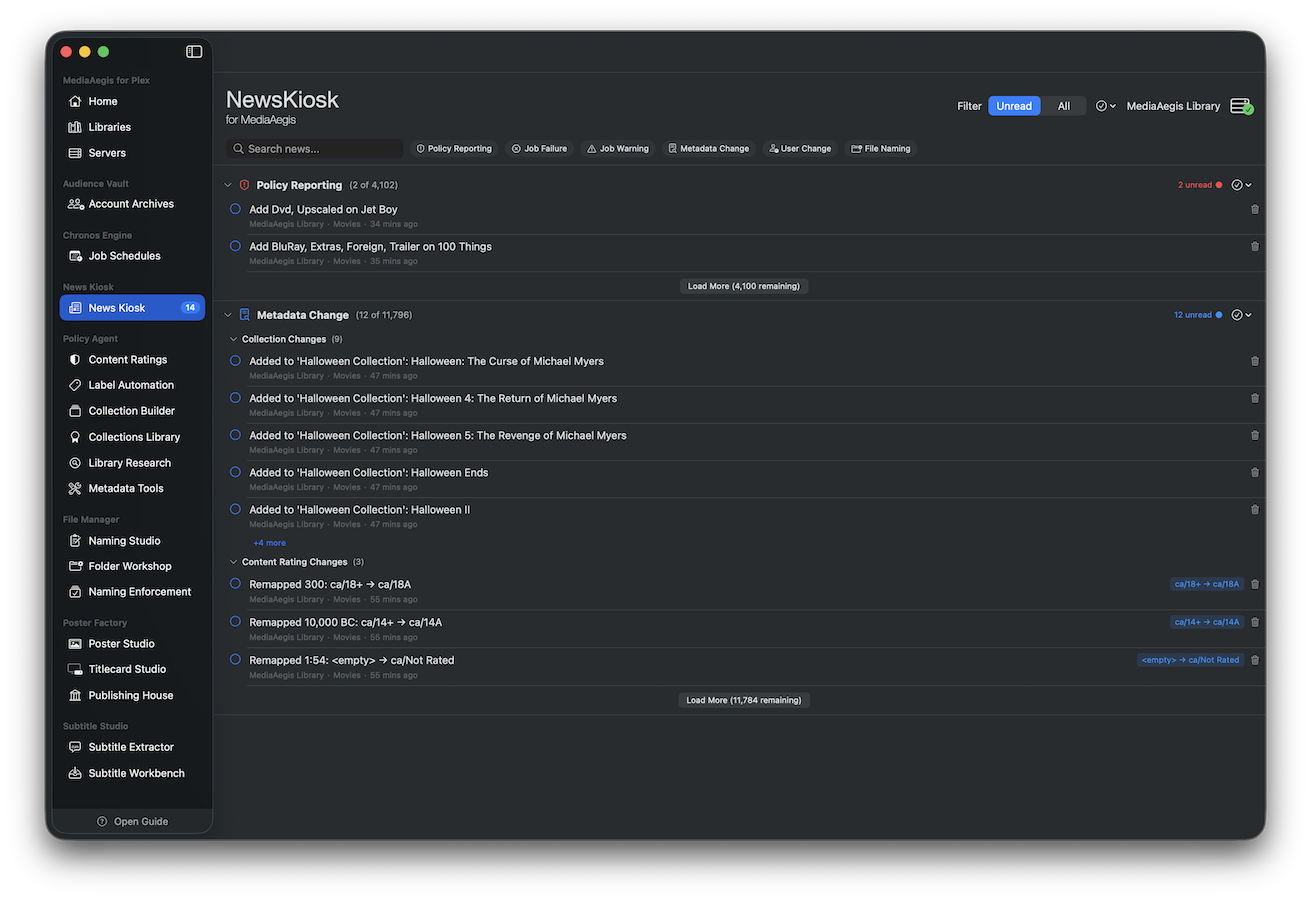Load more Metadata Change items (11,784 remaining)

743,700
